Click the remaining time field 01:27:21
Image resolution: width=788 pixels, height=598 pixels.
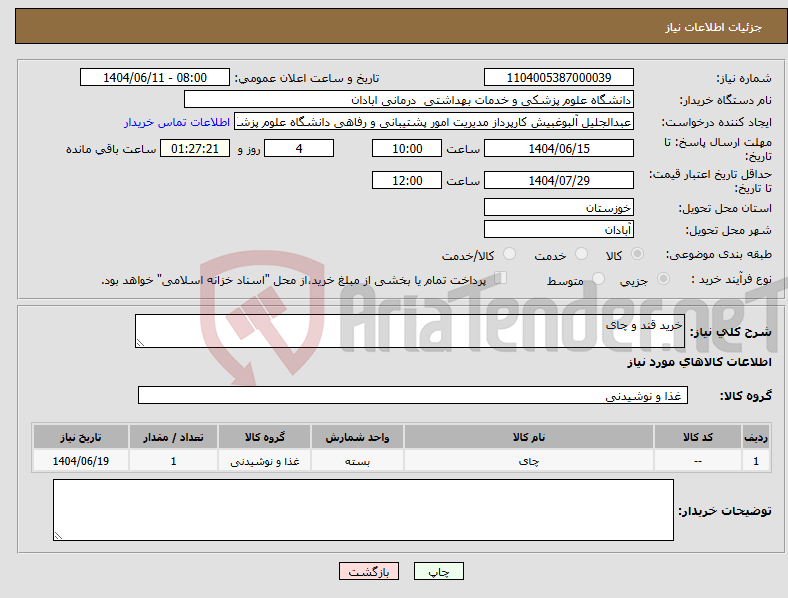[x=195, y=148]
